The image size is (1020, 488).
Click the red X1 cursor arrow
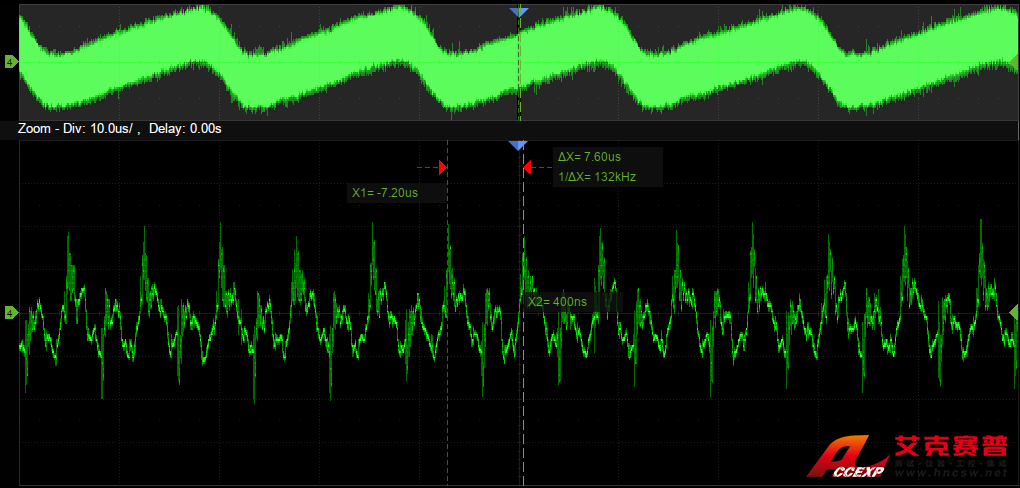click(x=442, y=167)
